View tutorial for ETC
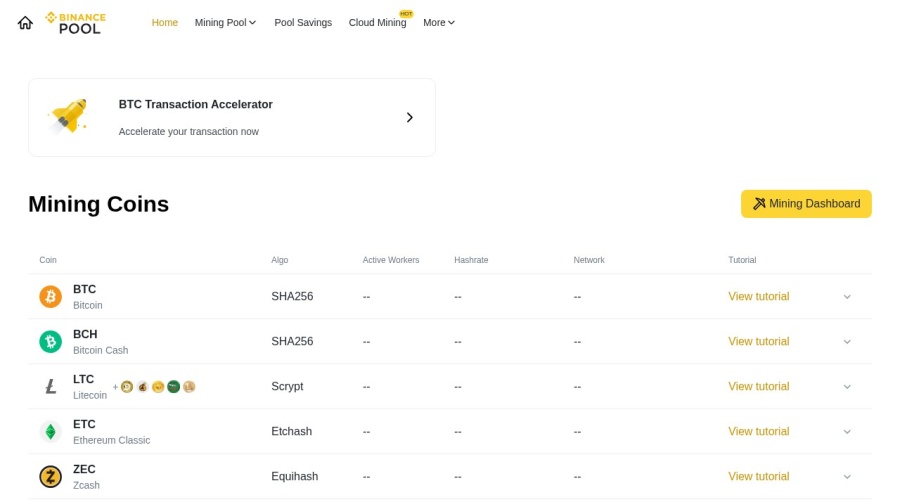900x500 pixels. click(x=759, y=432)
